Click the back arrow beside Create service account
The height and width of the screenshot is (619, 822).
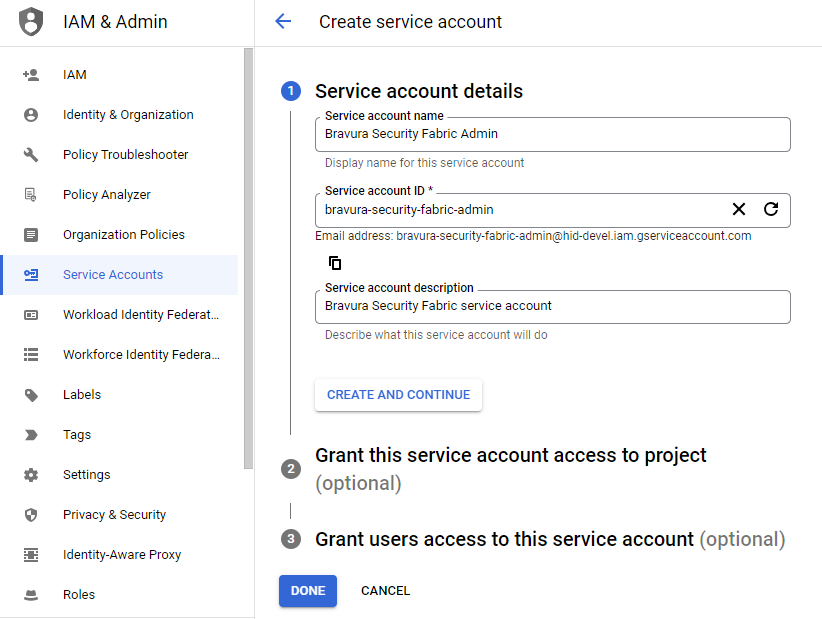click(x=283, y=21)
